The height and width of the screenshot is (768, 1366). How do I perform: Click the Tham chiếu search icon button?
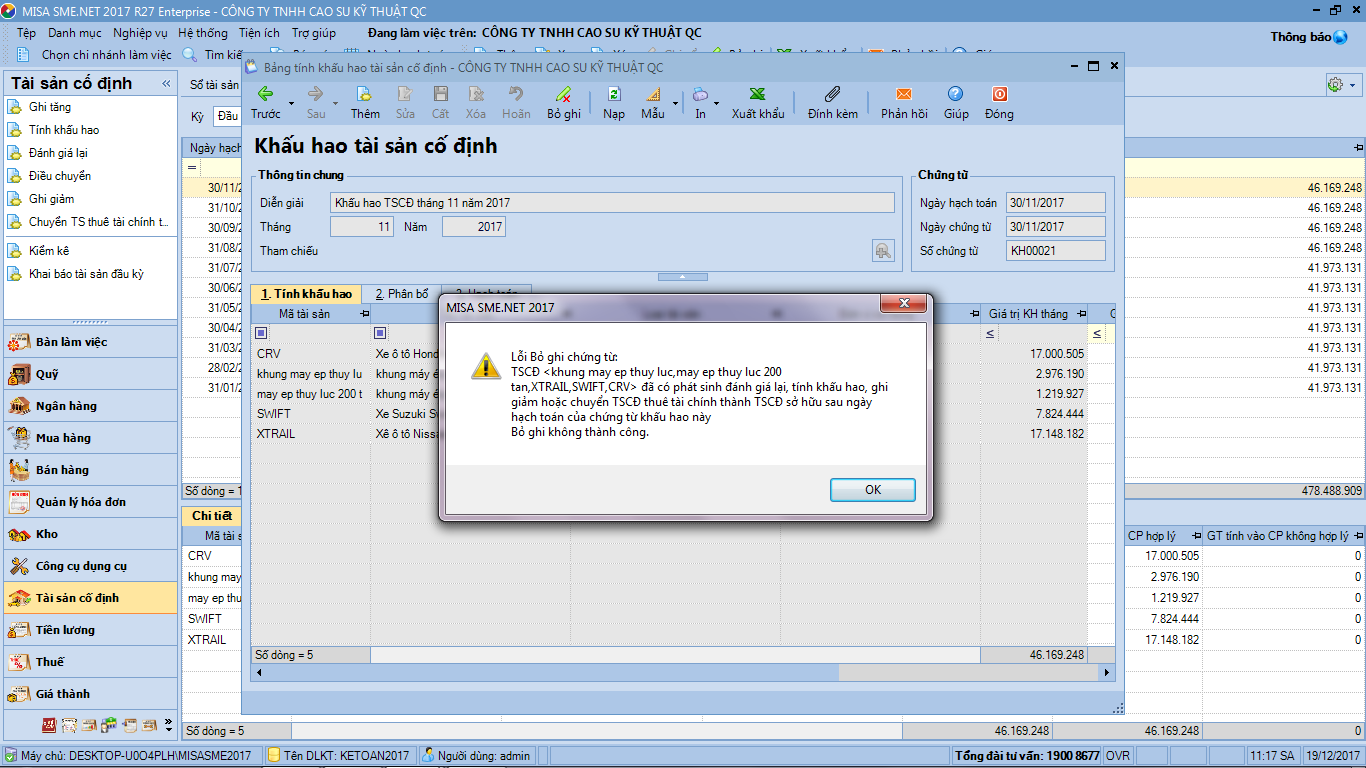pos(883,251)
